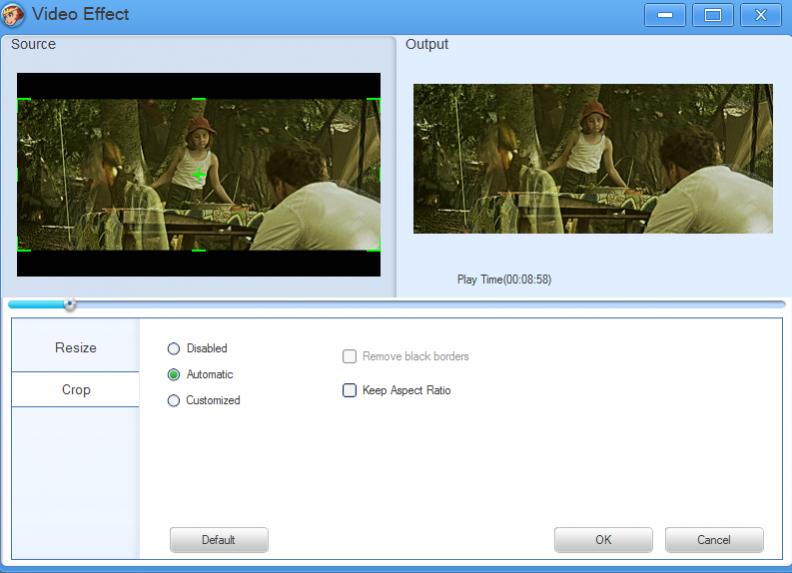The height and width of the screenshot is (573, 792).
Task: Click the playback slider handle
Action: tap(70, 304)
